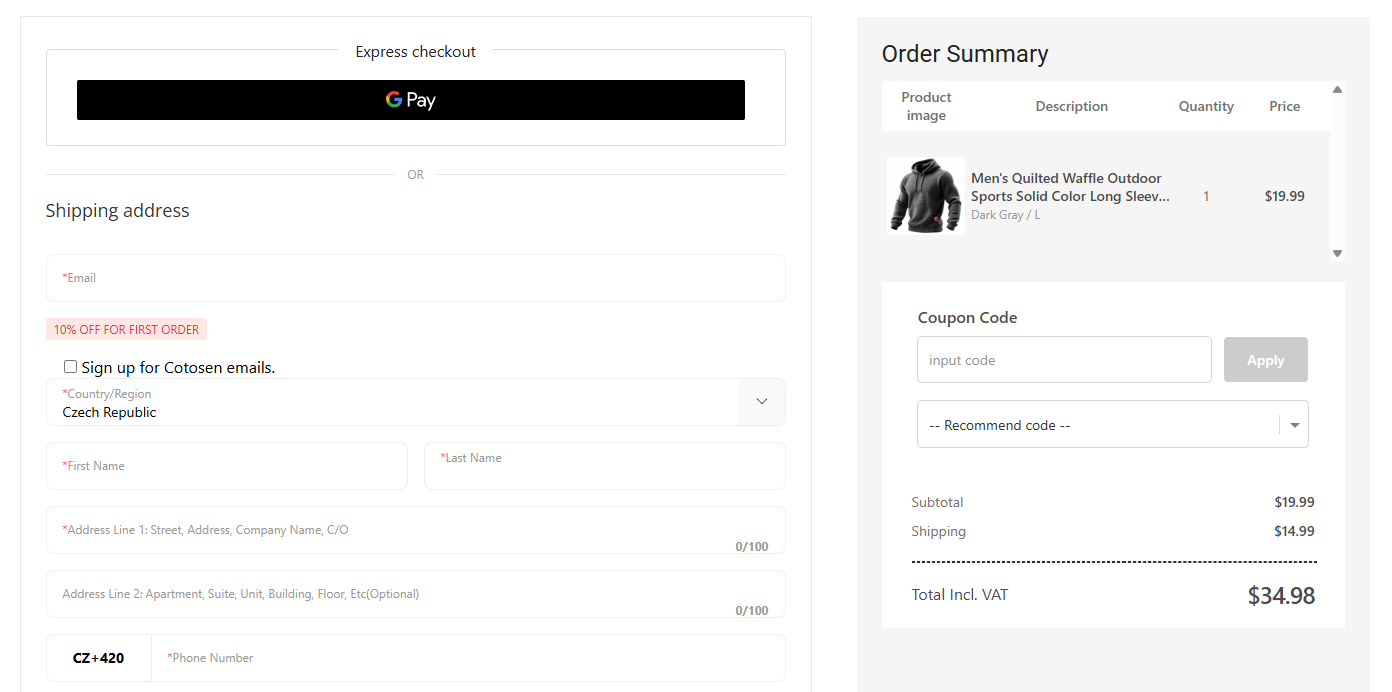
Task: Click the CZ+420 phone country code
Action: click(x=99, y=658)
